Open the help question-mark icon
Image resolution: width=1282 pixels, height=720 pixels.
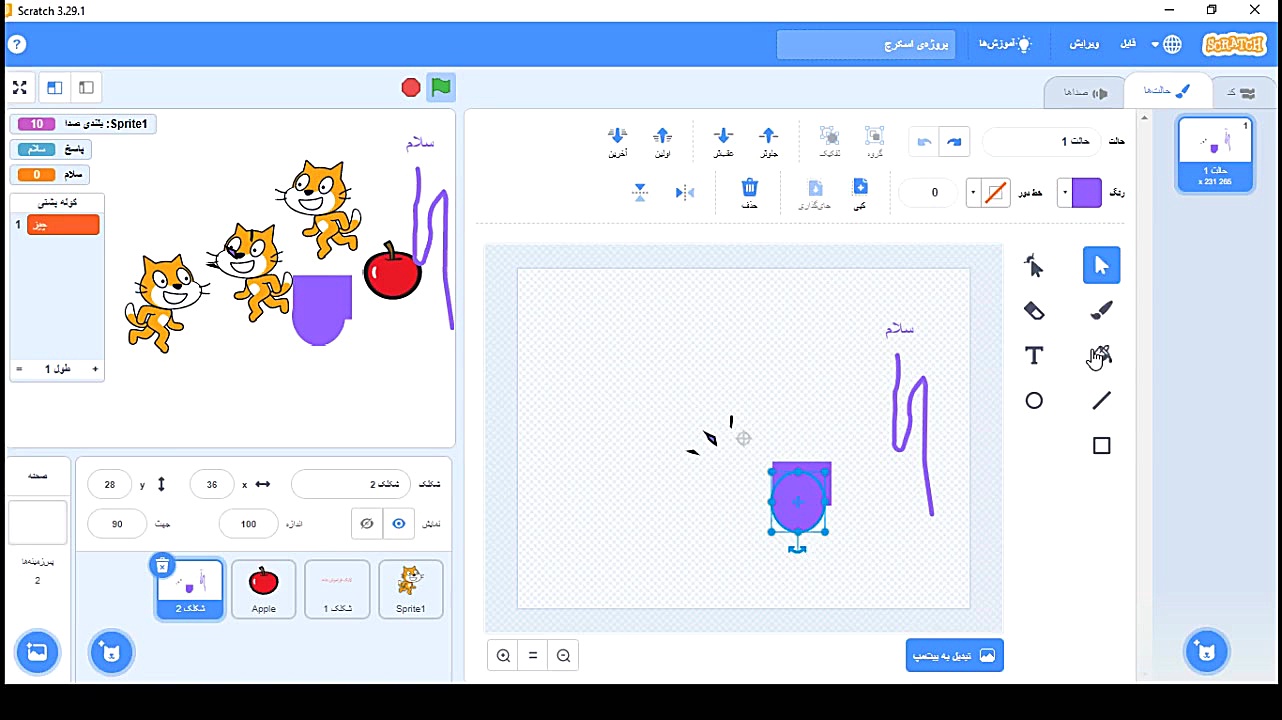17,44
